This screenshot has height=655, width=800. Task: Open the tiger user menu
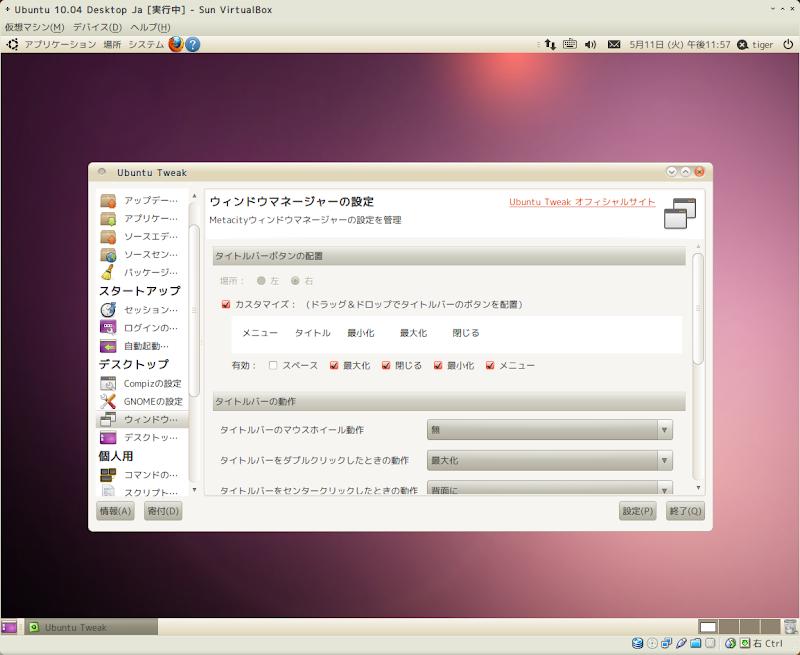click(x=756, y=44)
